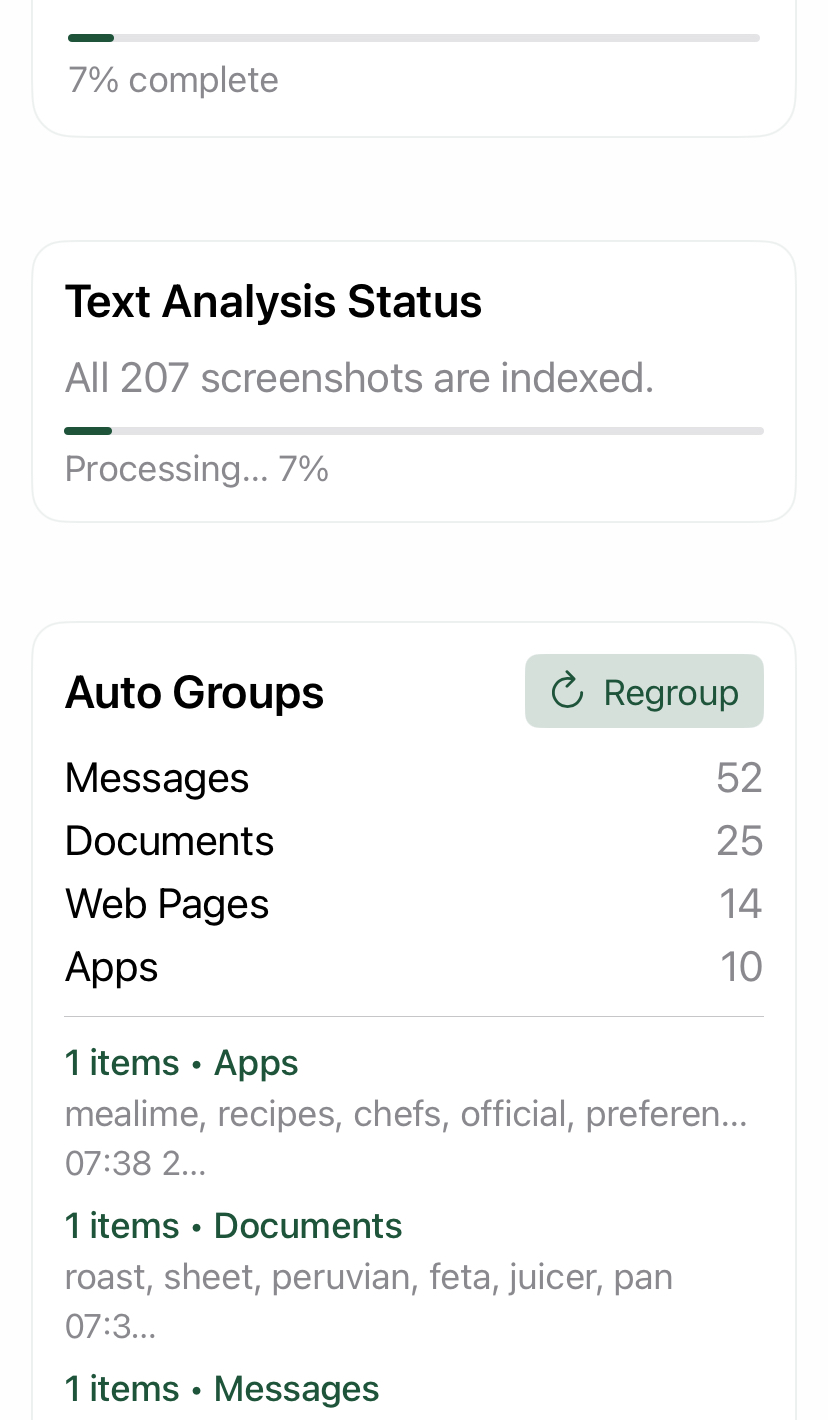Click the 'All 207 screenshots are indexed' message
Image resolution: width=828 pixels, height=1420 pixels.
(x=359, y=378)
